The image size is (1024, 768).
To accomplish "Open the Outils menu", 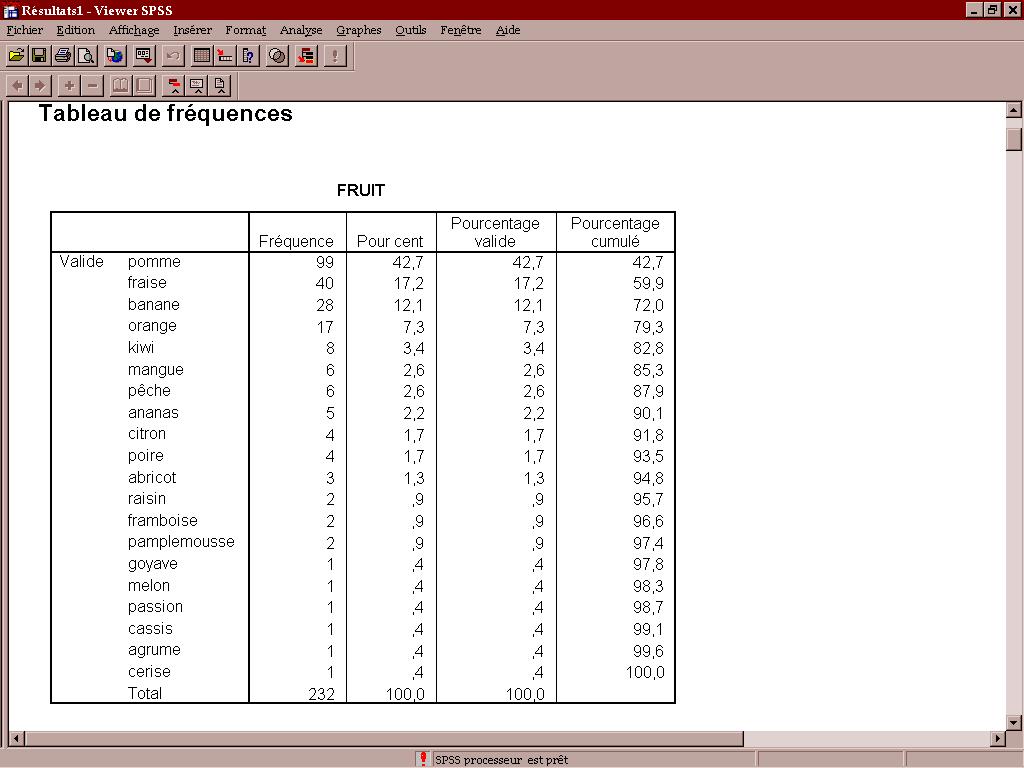I will pyautogui.click(x=410, y=30).
